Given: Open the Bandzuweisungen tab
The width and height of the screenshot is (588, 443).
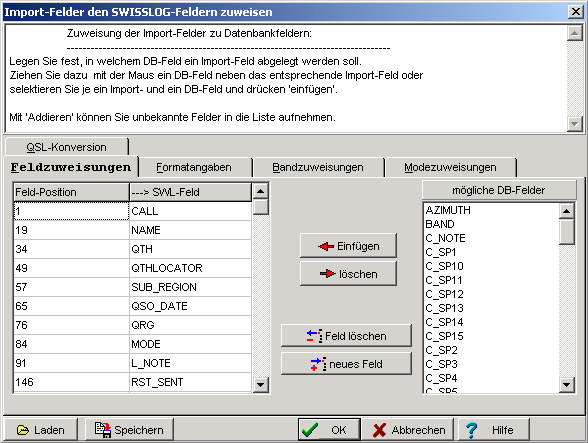Looking at the screenshot, I should pyautogui.click(x=318, y=167).
